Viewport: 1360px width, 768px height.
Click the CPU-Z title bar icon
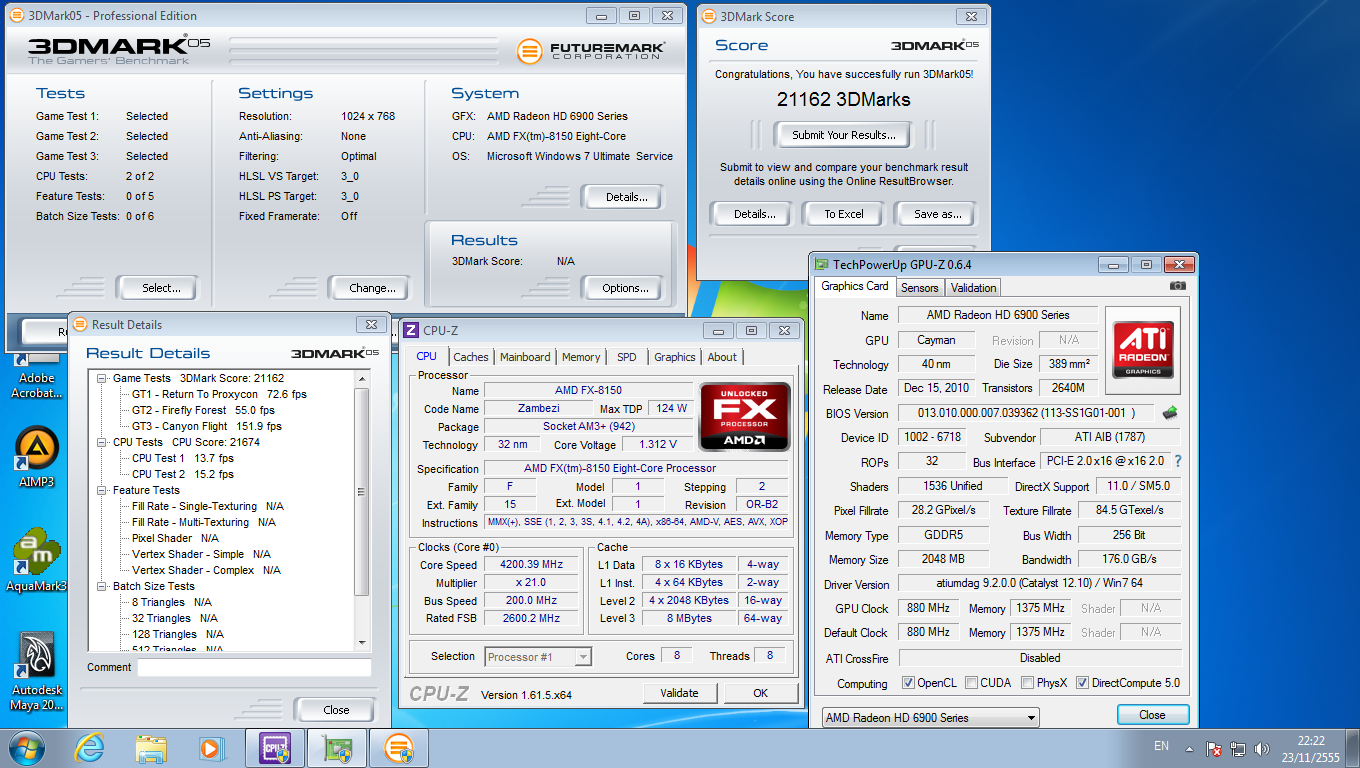click(x=411, y=330)
